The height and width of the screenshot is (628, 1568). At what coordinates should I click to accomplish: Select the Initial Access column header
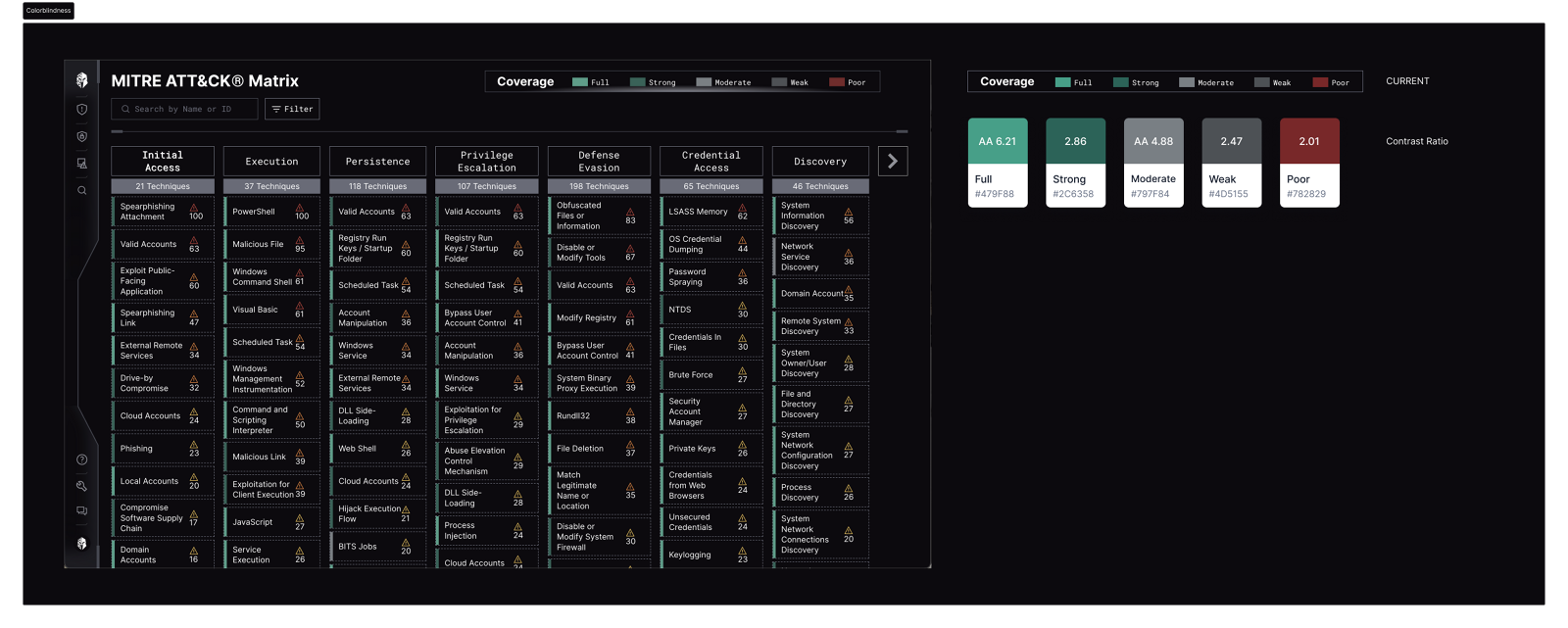pos(163,161)
